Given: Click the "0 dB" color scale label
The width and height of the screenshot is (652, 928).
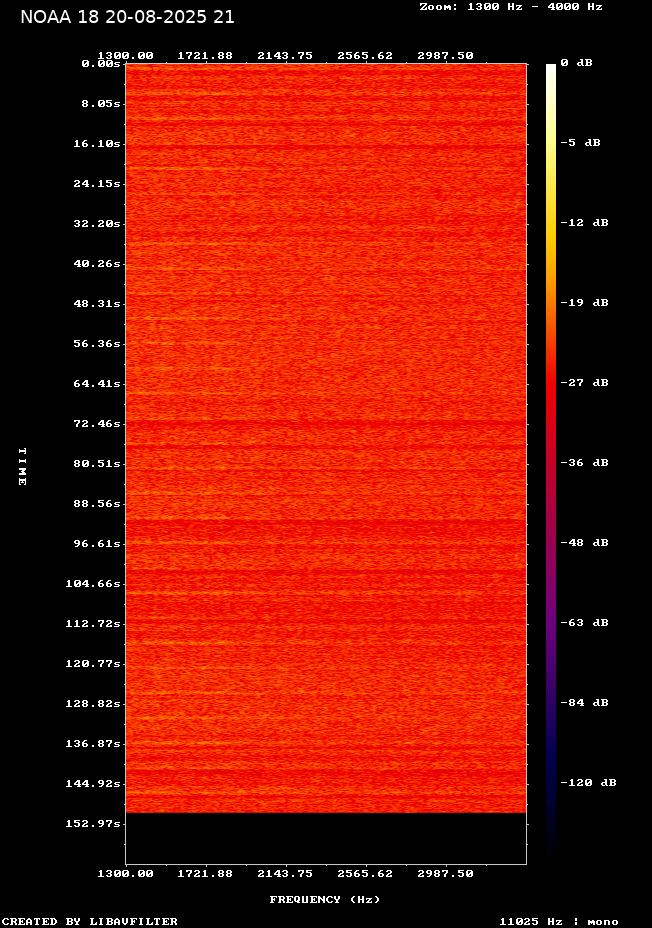Looking at the screenshot, I should pyautogui.click(x=576, y=63).
